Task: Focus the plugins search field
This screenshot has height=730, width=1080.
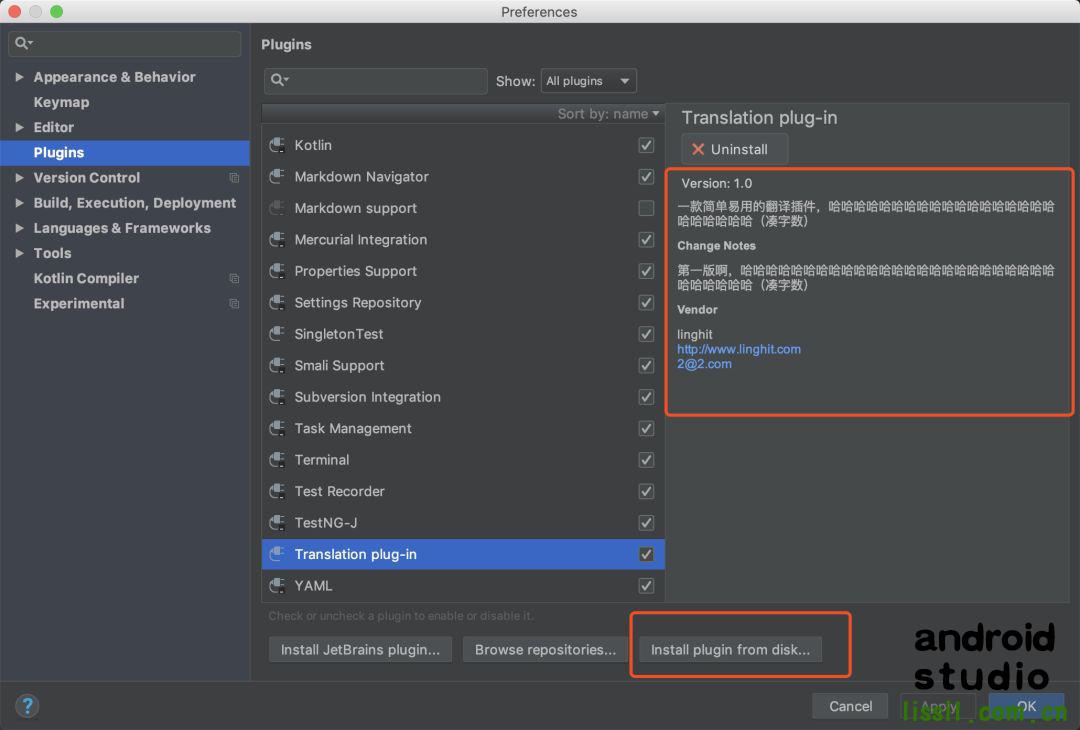Action: point(375,81)
